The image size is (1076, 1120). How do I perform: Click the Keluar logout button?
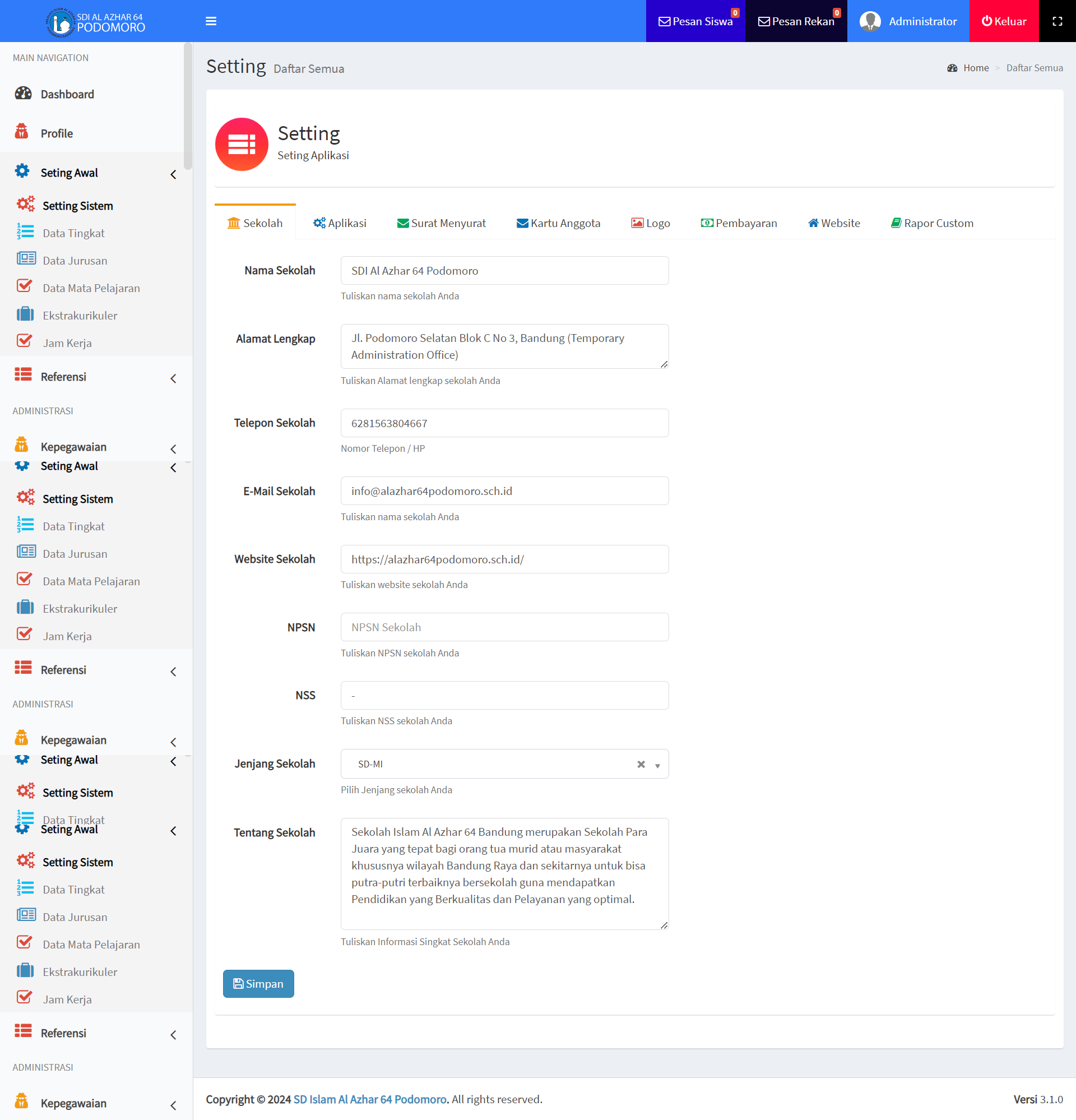(x=1004, y=21)
